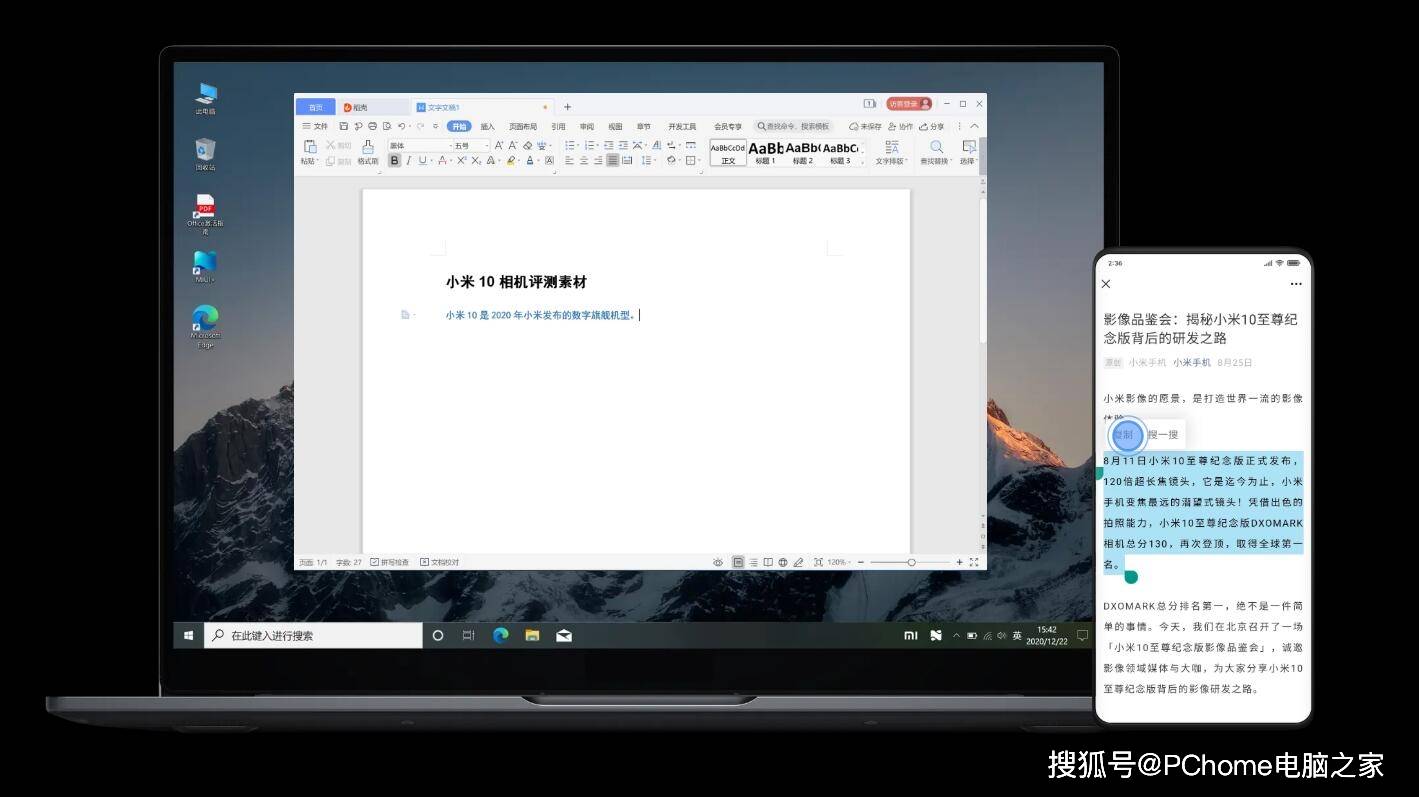Click the Undo arrow
This screenshot has height=797, width=1419.
click(401, 126)
